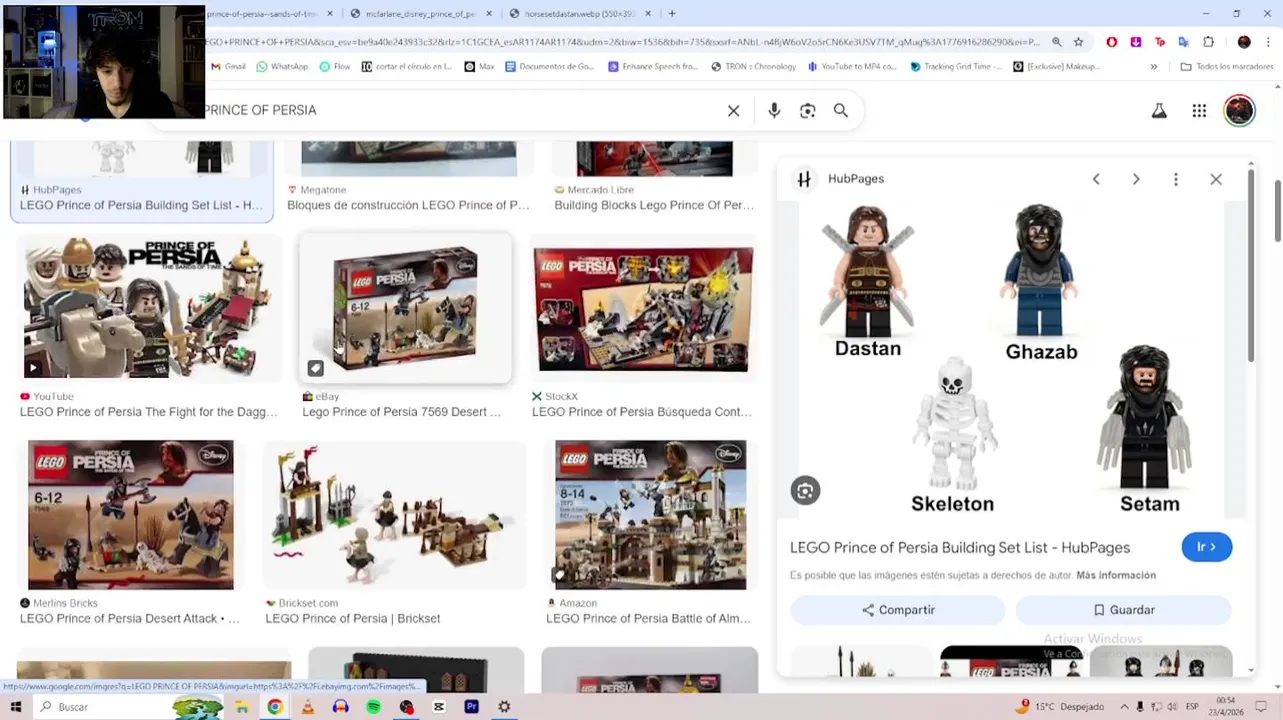The image size is (1283, 720).
Task: Open Spotify from the taskbar
Action: (x=374, y=707)
